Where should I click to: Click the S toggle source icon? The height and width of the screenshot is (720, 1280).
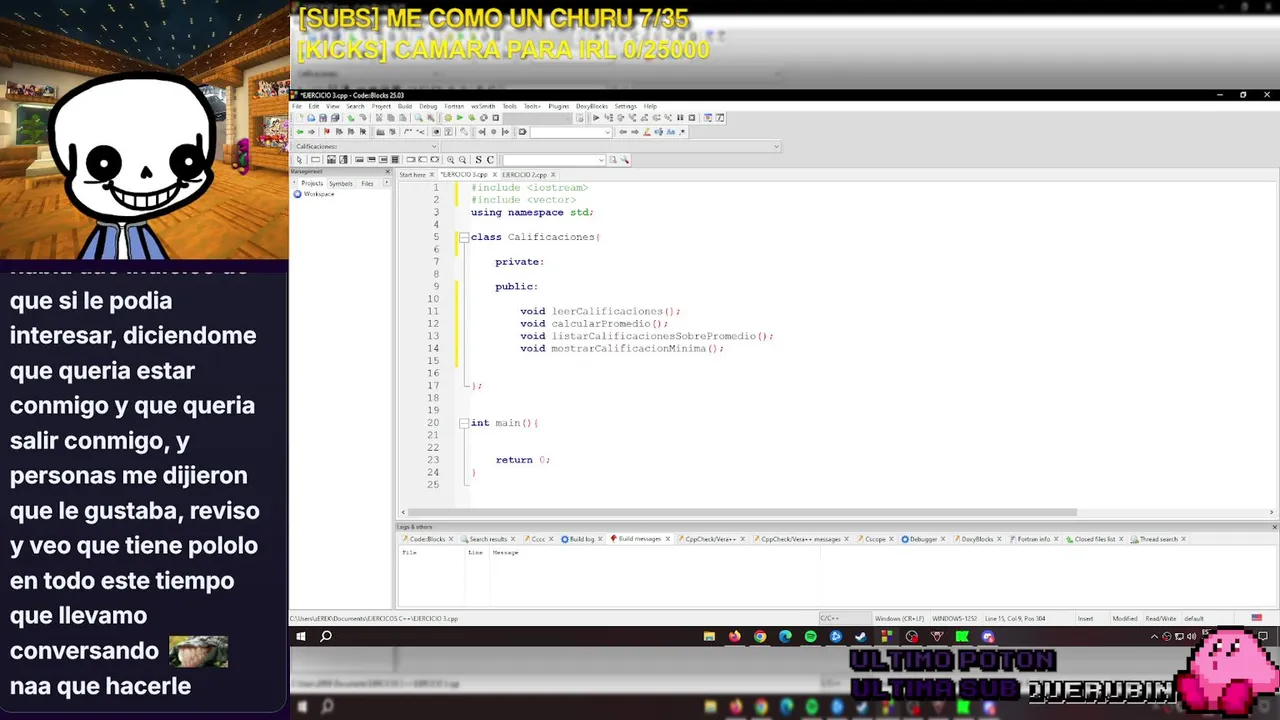pos(478,160)
